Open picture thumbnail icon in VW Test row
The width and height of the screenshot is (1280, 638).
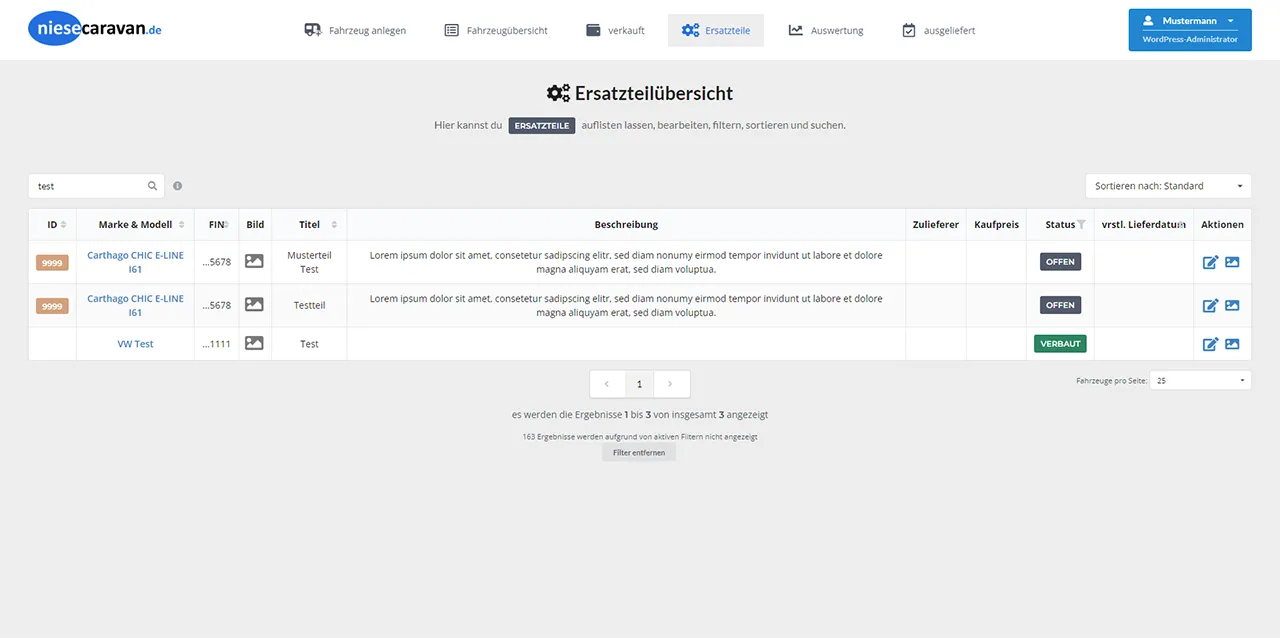coord(254,343)
